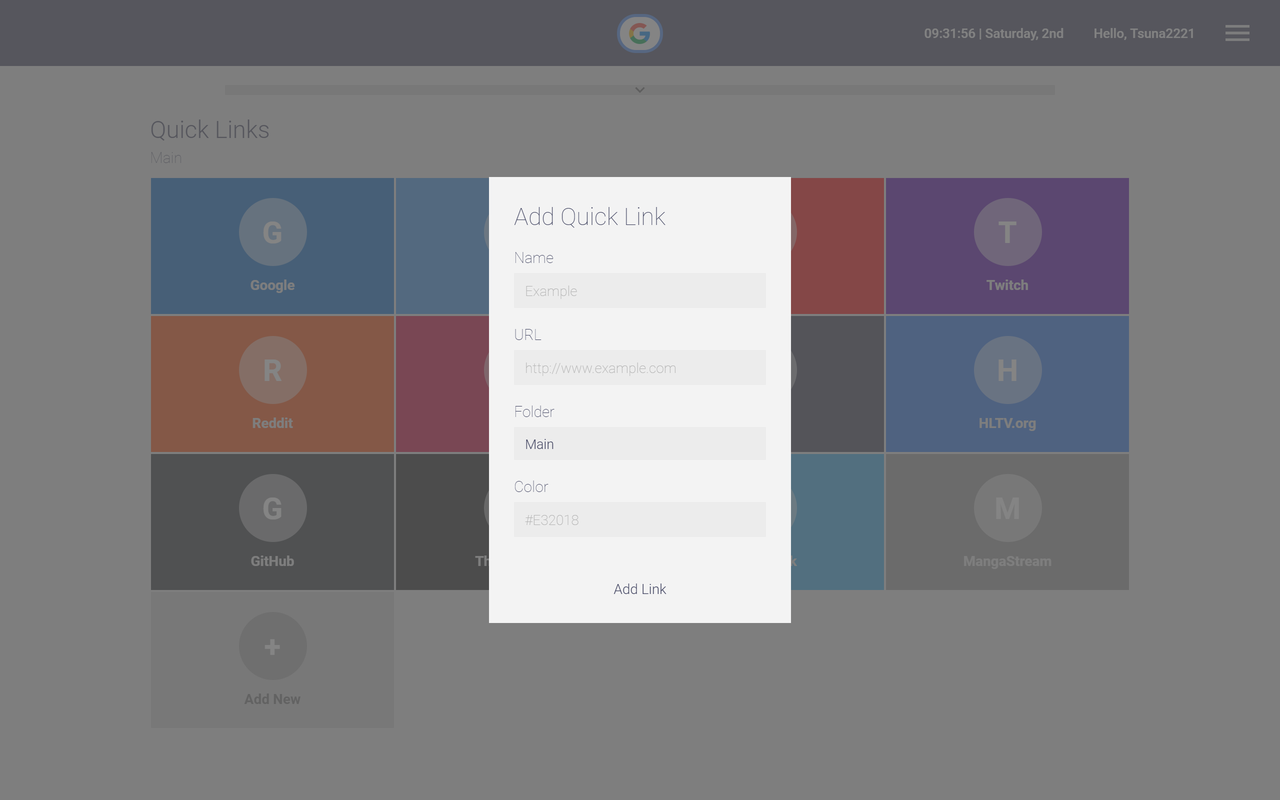
Task: Open the Google quick link tile
Action: 272,246
